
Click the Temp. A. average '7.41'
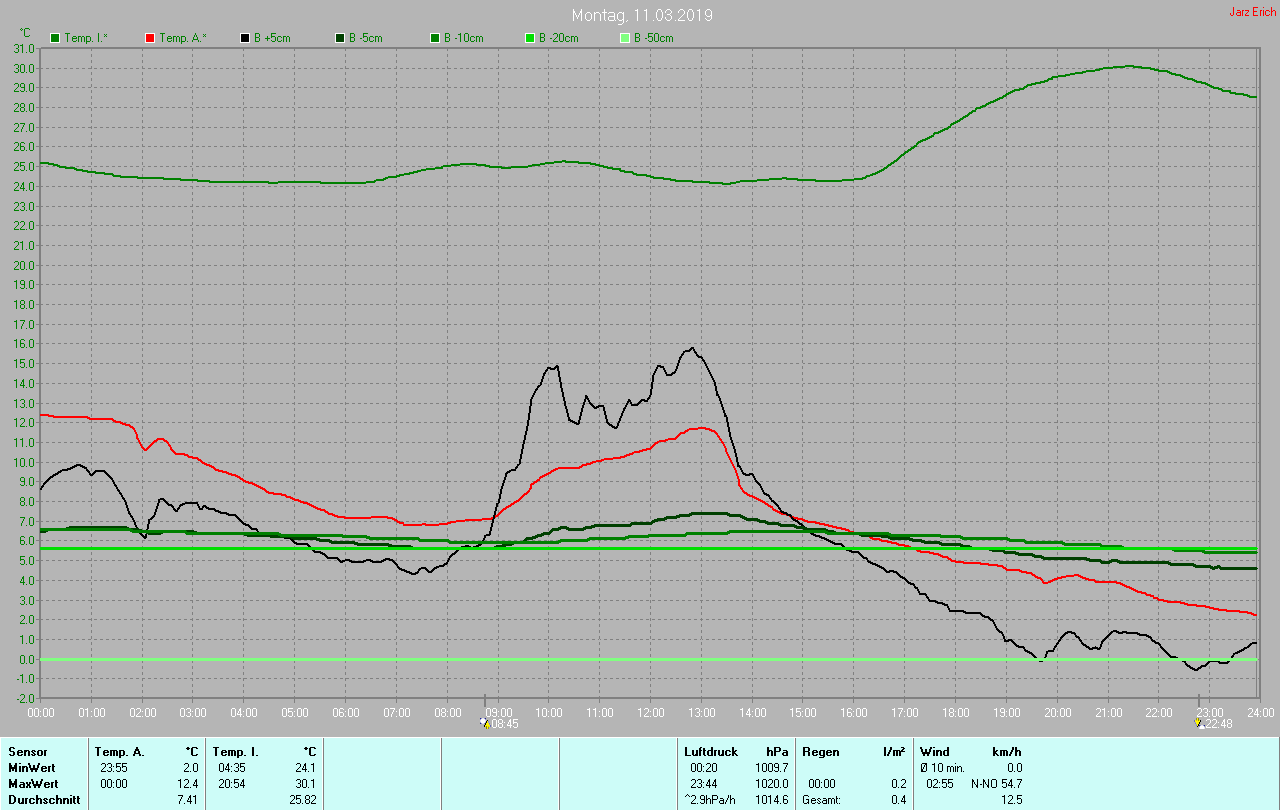pos(187,800)
